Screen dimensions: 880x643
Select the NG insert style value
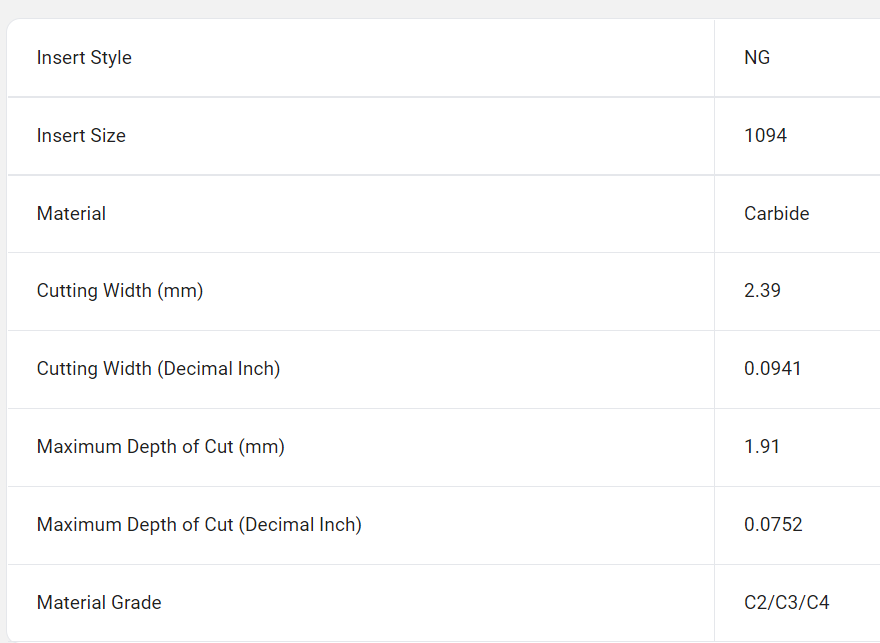coord(757,57)
